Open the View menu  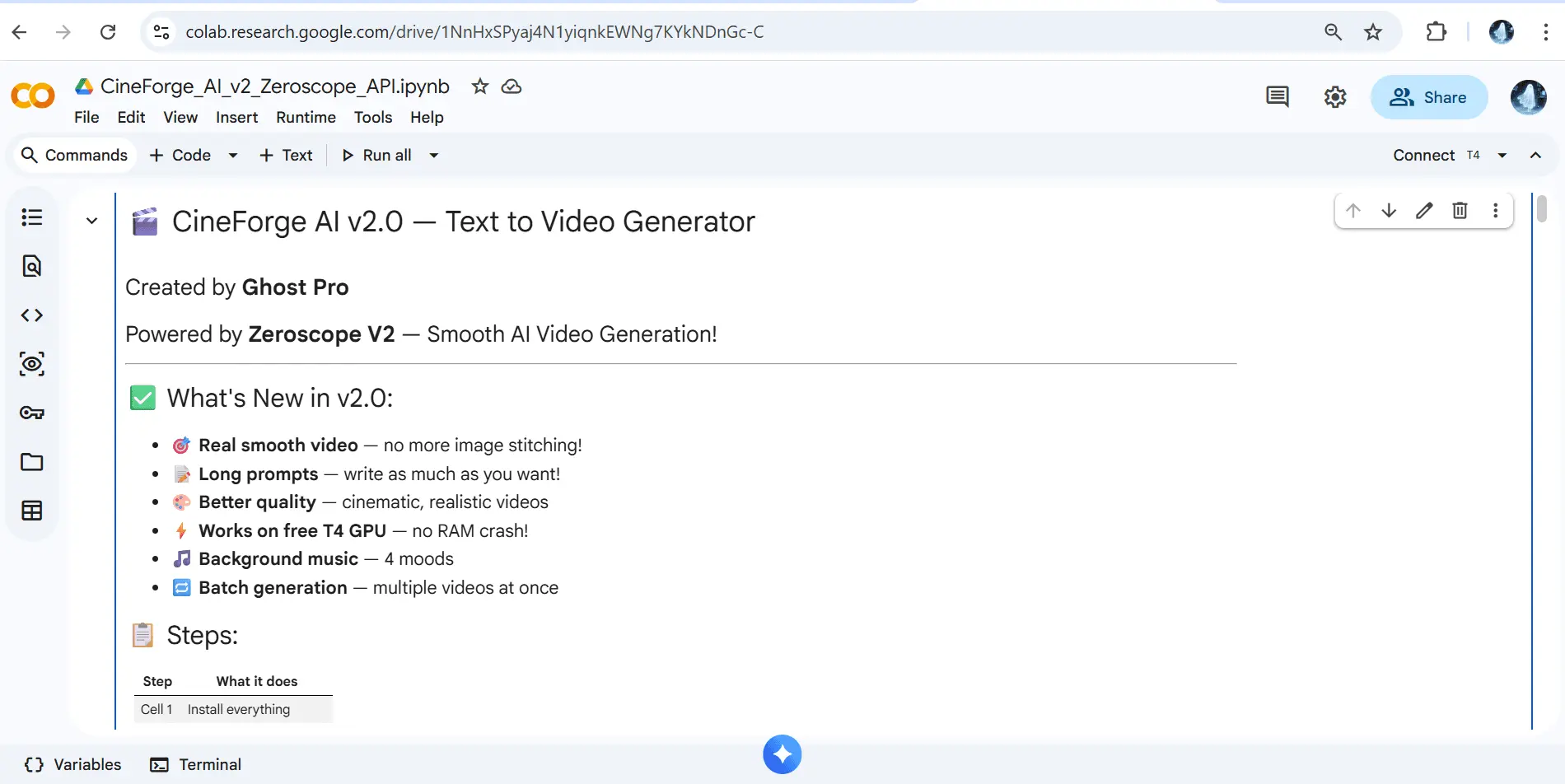[180, 118]
